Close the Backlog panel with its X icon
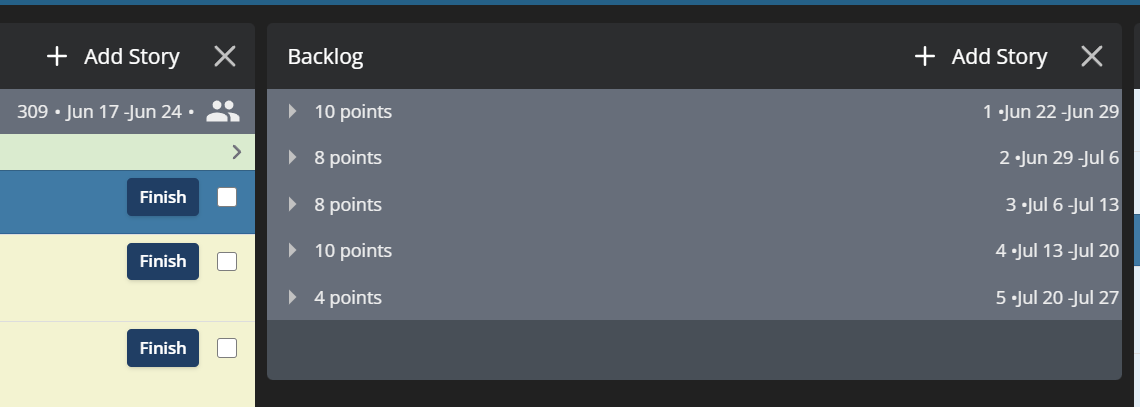The width and height of the screenshot is (1140, 407). [1091, 56]
